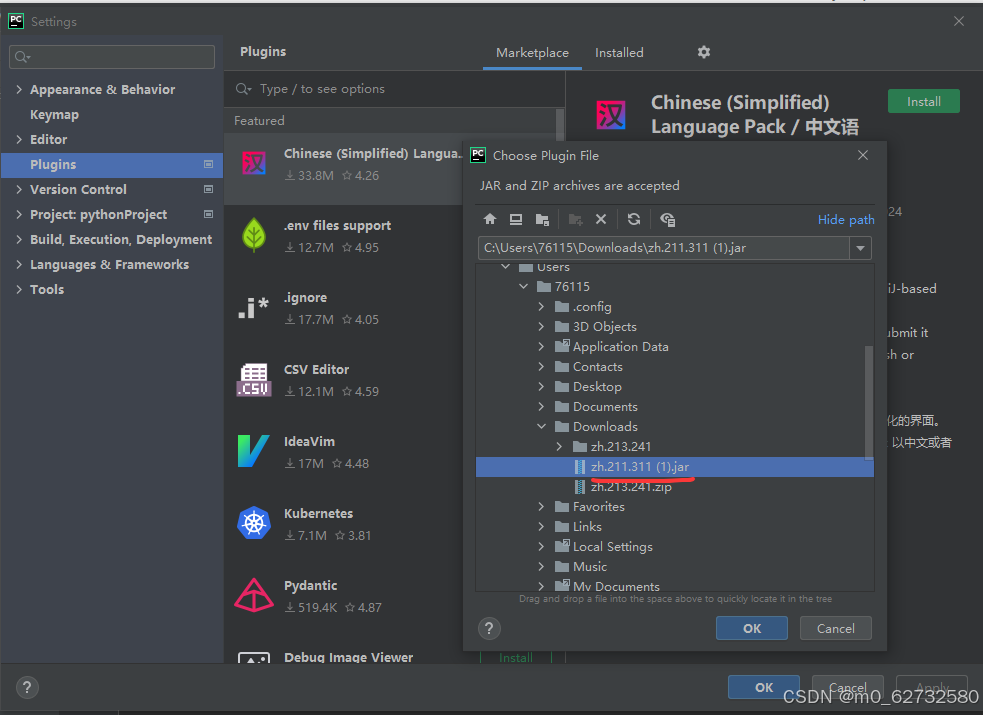Collapse the Downloads folder in the tree
Image resolution: width=983 pixels, height=715 pixels.
coord(541,426)
